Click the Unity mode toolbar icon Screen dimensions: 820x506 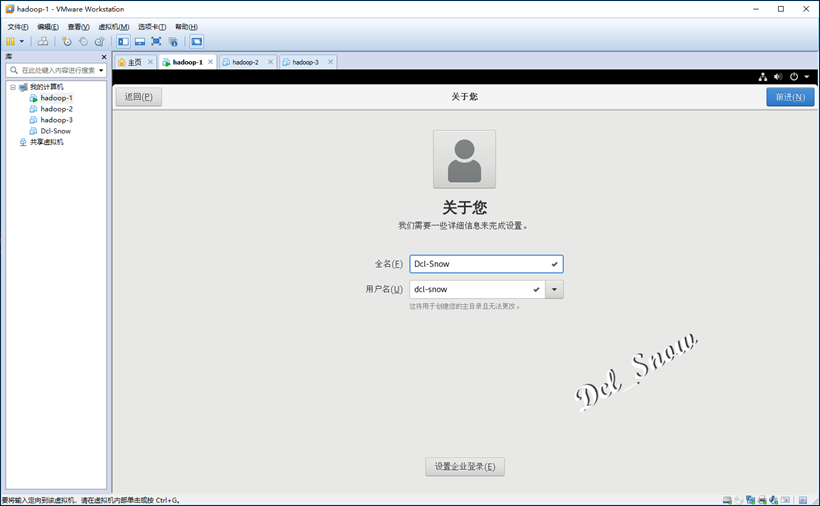(x=173, y=41)
